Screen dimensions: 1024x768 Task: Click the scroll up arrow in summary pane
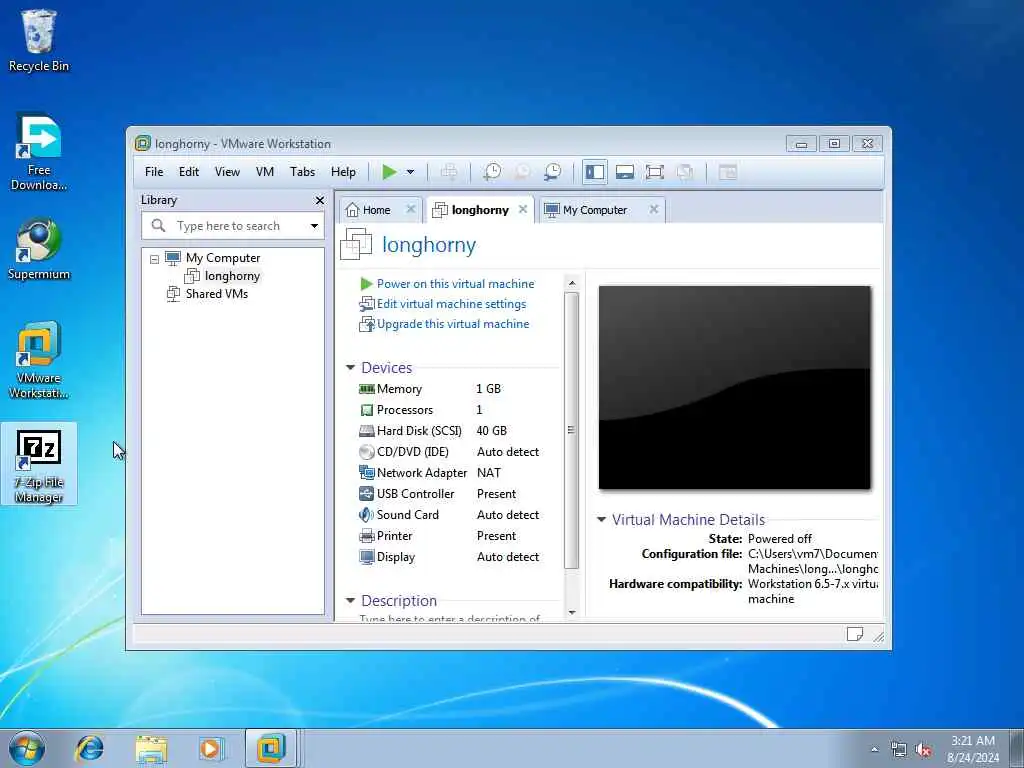pyautogui.click(x=572, y=283)
